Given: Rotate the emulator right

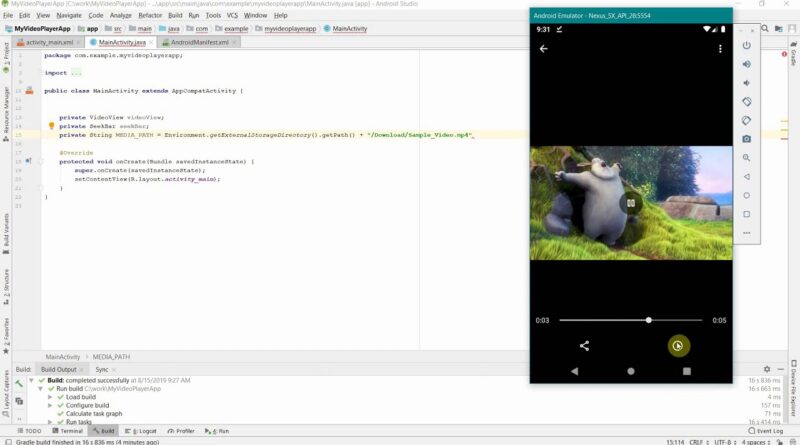Looking at the screenshot, I should tap(746, 120).
